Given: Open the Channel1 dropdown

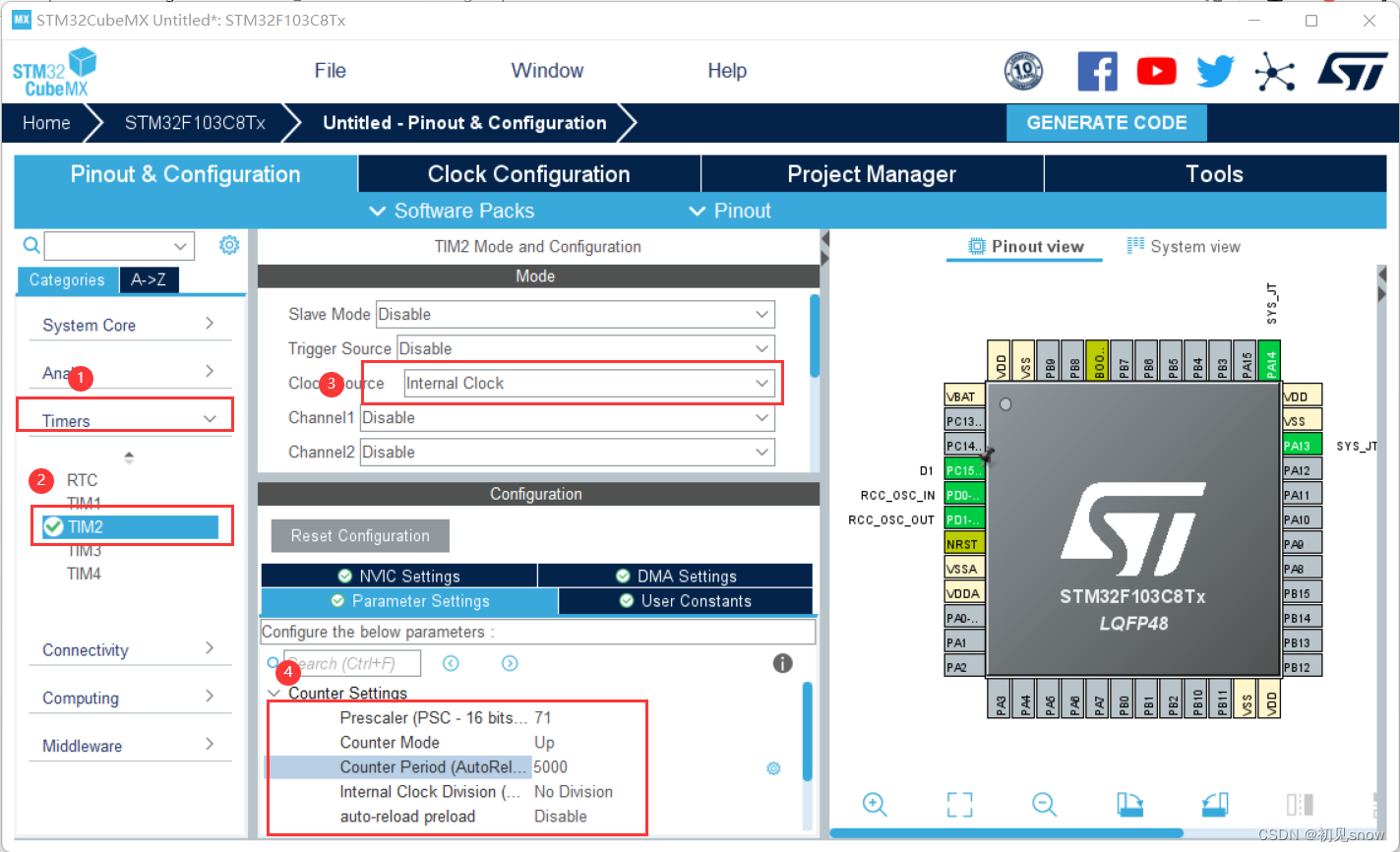Looking at the screenshot, I should tap(568, 418).
